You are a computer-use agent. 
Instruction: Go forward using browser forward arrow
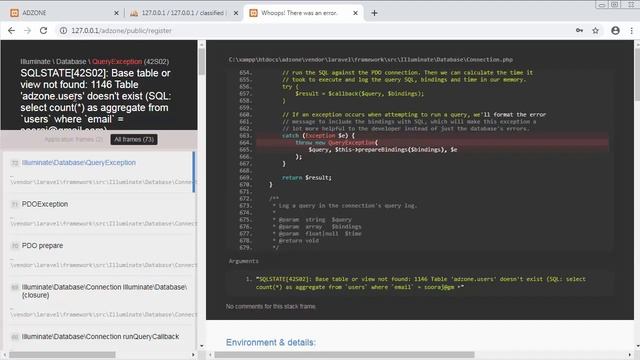coord(27,31)
